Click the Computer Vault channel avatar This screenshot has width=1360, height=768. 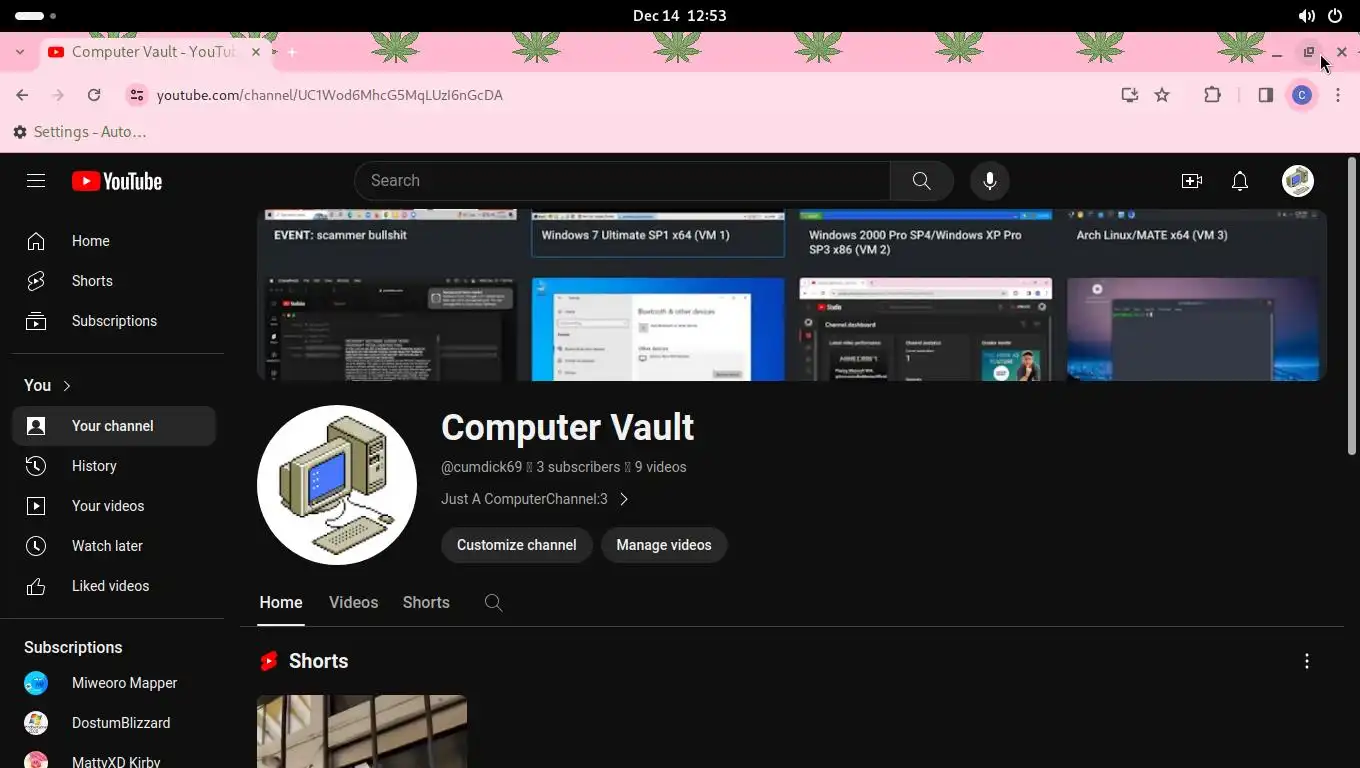pos(337,485)
